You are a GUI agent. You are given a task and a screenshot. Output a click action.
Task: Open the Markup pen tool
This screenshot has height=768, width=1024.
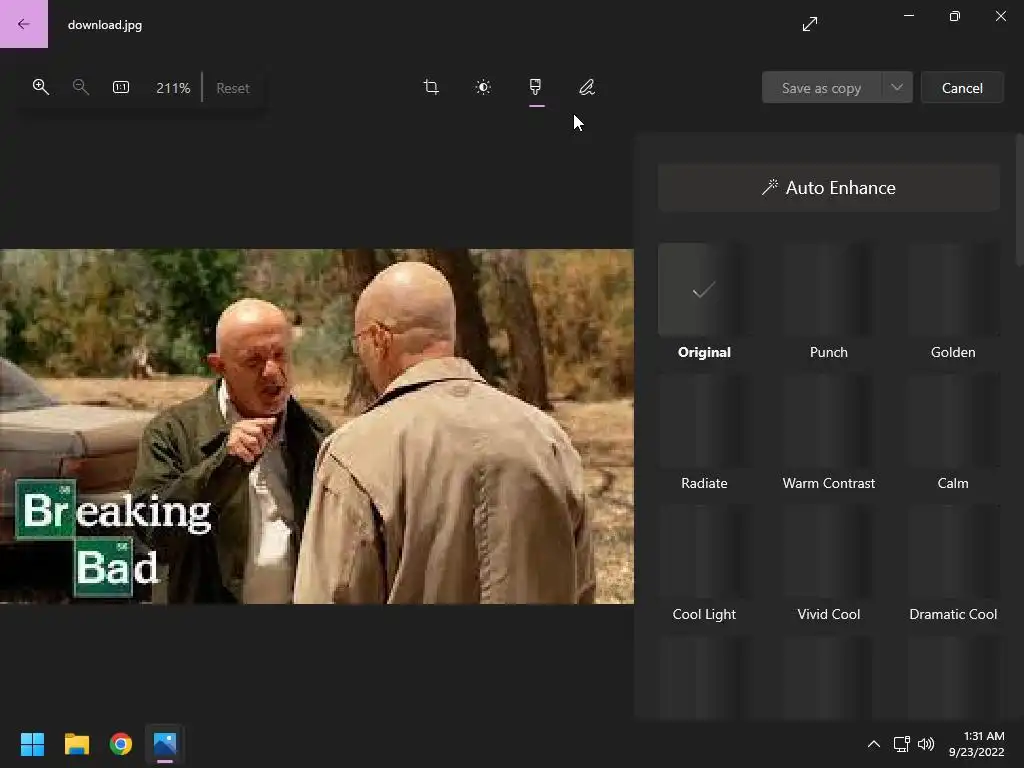click(587, 87)
